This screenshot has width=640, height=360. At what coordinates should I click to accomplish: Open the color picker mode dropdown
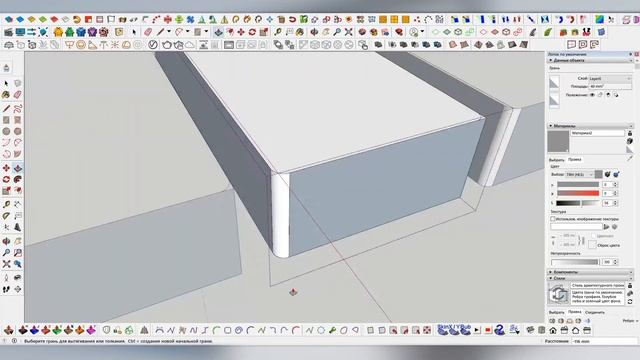click(579, 174)
